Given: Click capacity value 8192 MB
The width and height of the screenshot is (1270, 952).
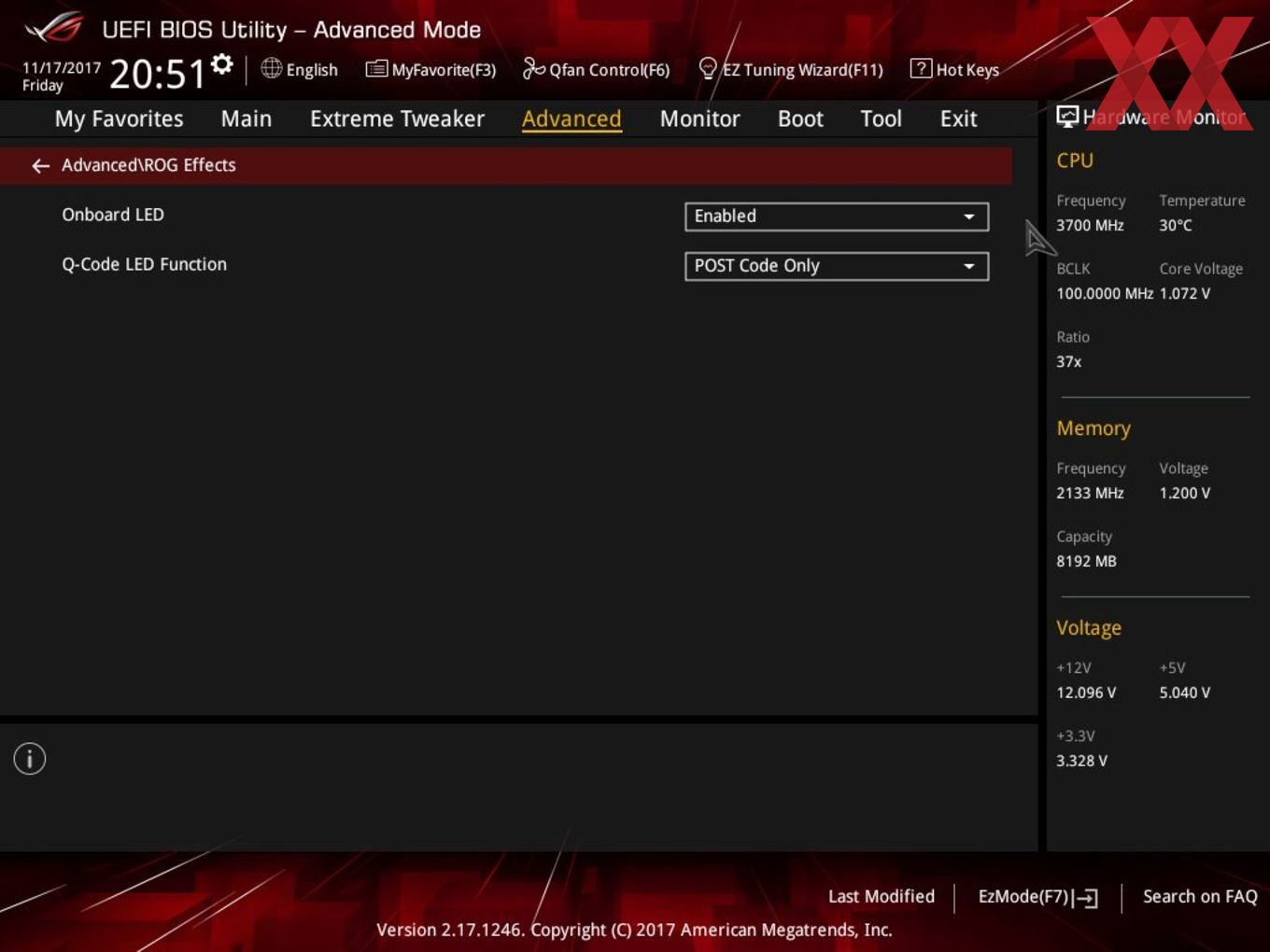Looking at the screenshot, I should coord(1086,561).
